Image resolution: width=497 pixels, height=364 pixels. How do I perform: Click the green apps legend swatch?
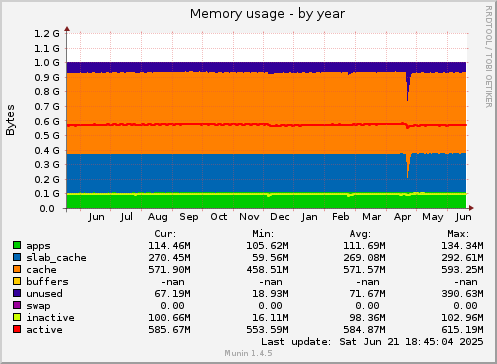coord(17,245)
